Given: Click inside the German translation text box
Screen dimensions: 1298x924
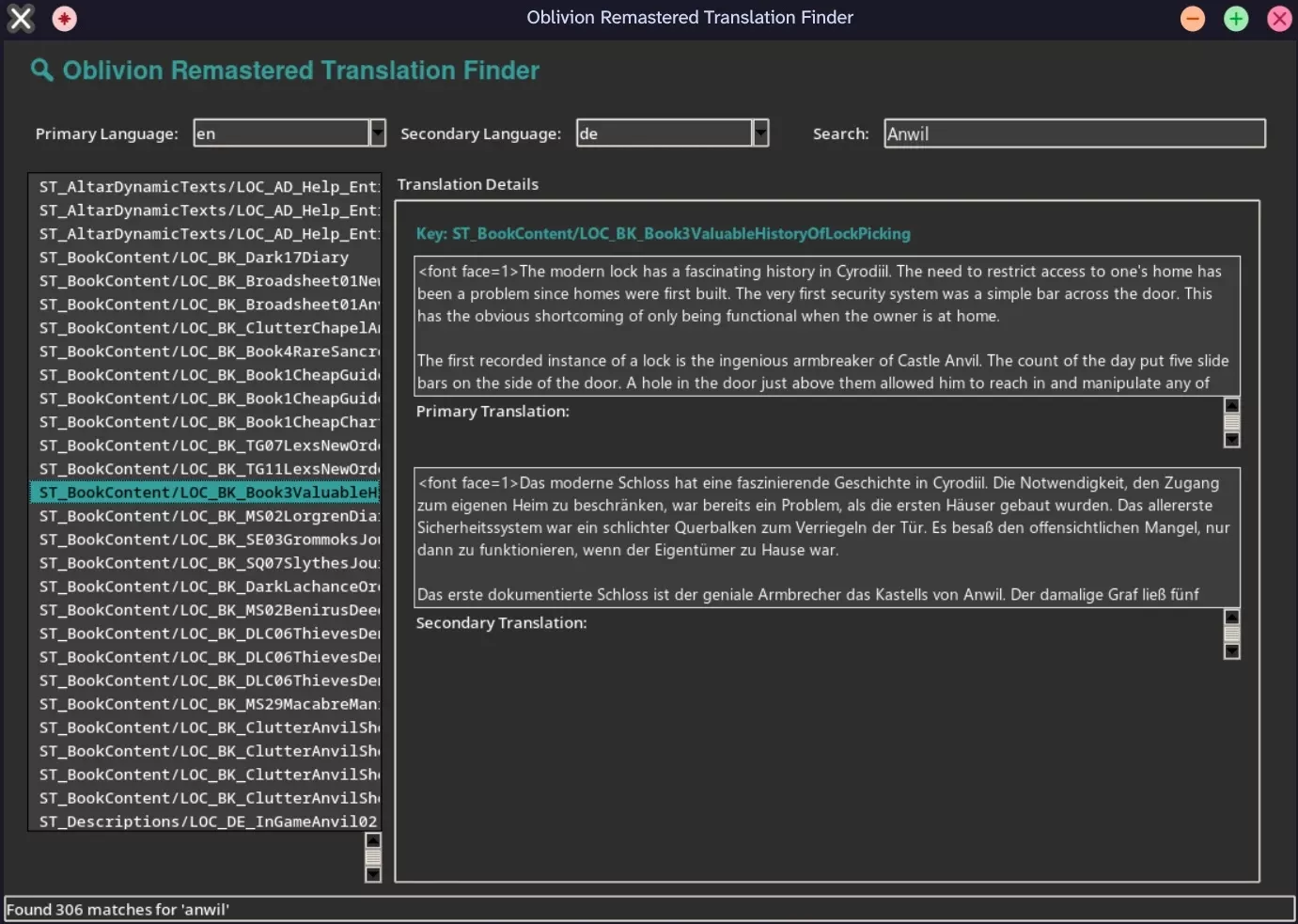Looking at the screenshot, I should 827,538.
